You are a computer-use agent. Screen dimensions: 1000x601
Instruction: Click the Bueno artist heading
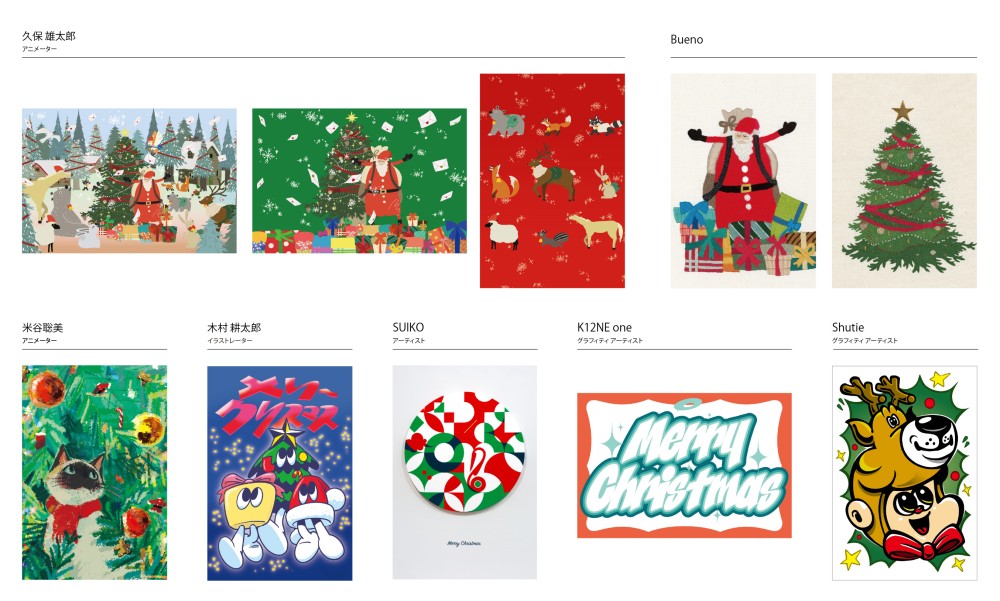(x=687, y=40)
